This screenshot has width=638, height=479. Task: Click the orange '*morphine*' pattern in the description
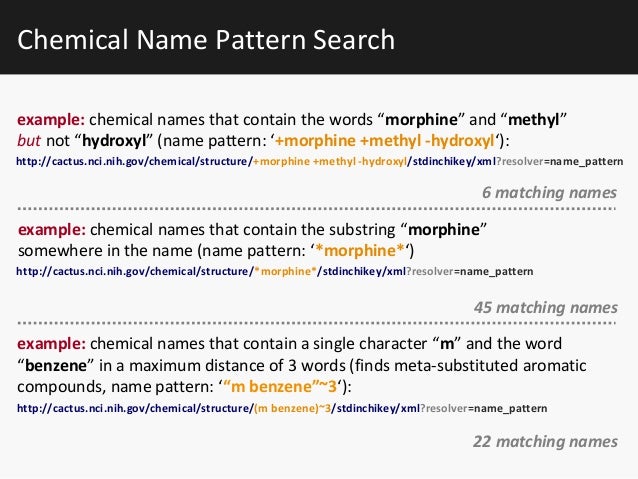361,250
